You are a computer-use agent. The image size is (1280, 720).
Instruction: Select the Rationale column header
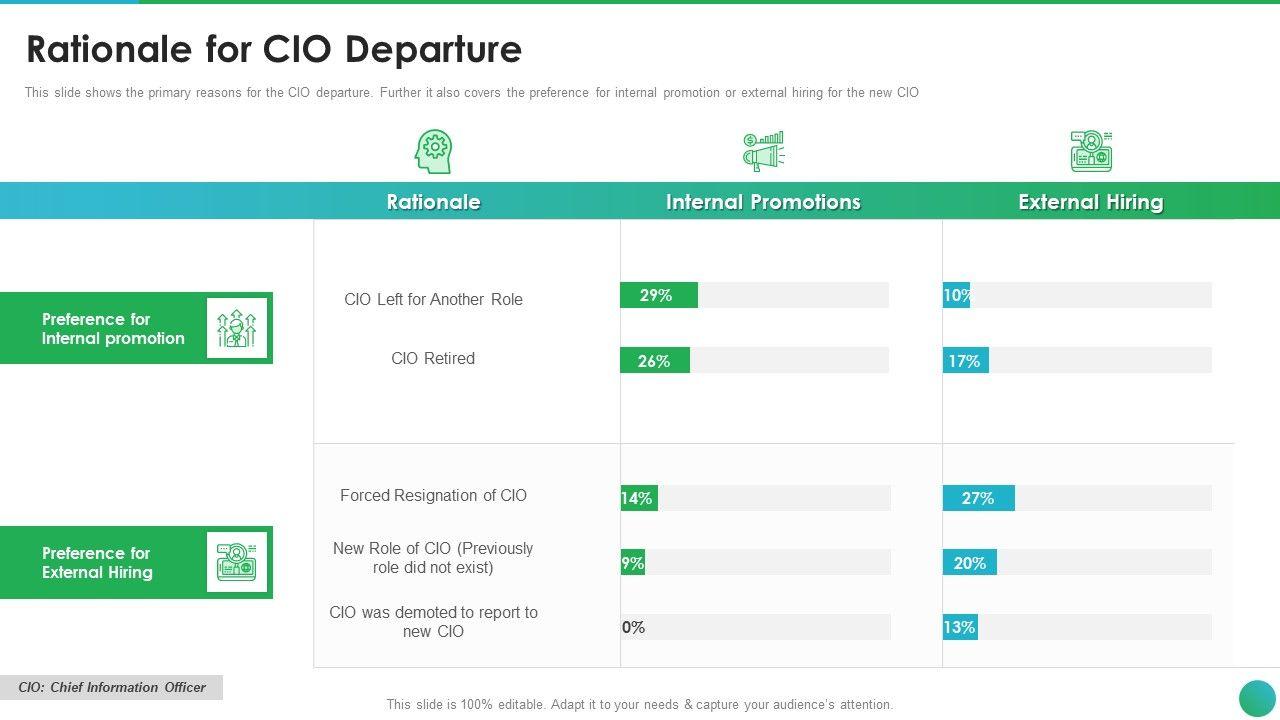tap(433, 202)
